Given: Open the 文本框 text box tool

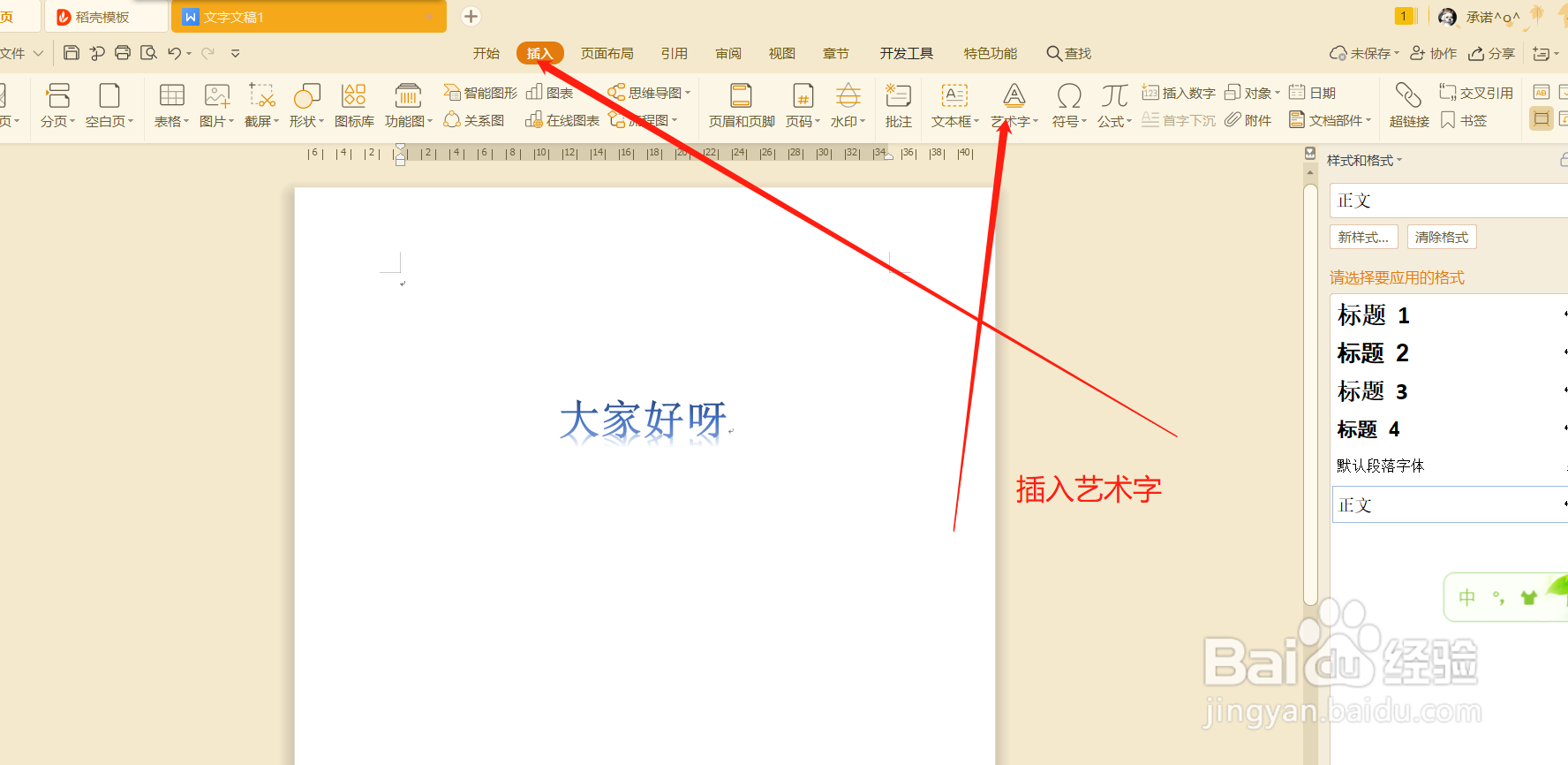Looking at the screenshot, I should coord(954,105).
